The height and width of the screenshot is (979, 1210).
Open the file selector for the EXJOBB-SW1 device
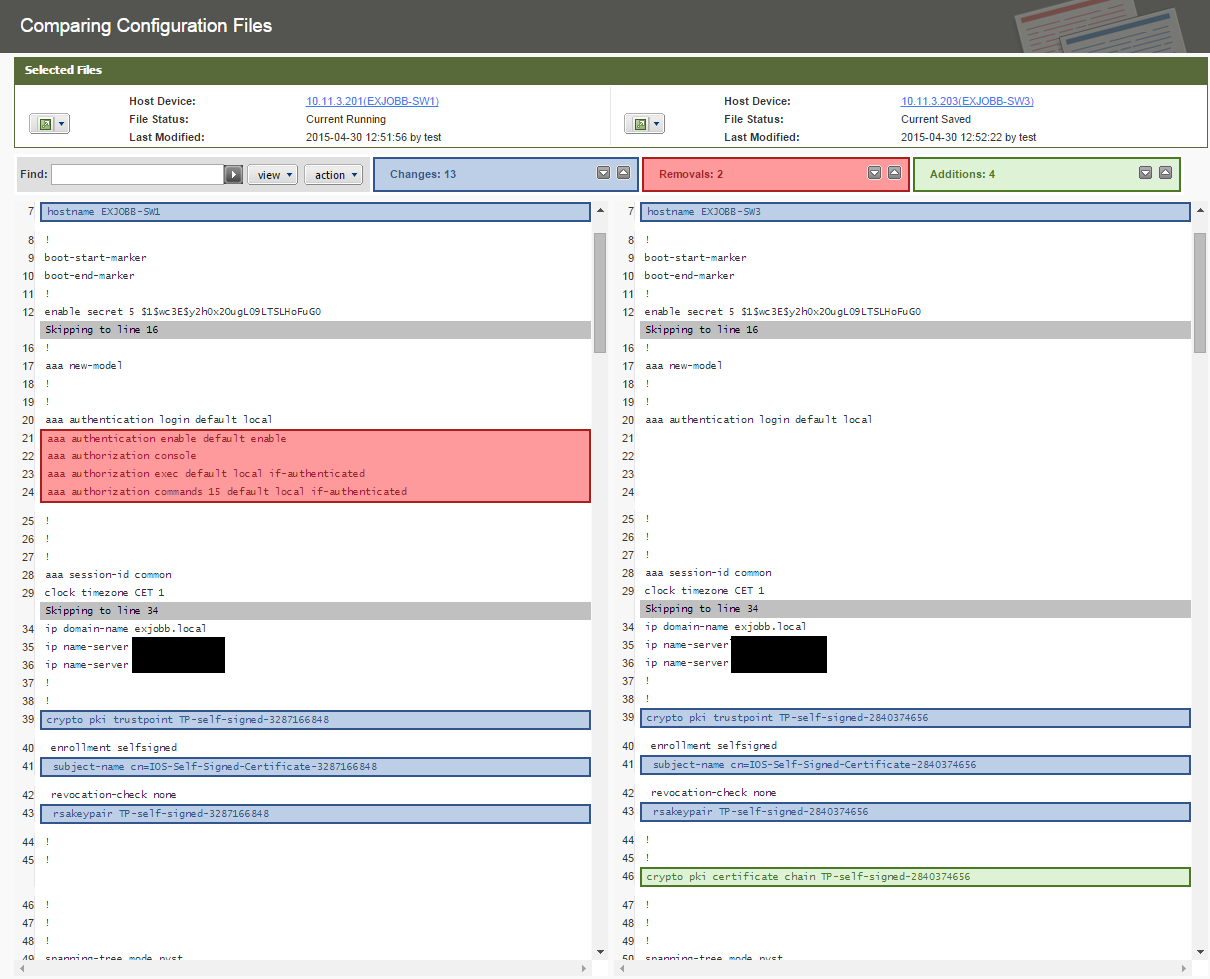49,124
